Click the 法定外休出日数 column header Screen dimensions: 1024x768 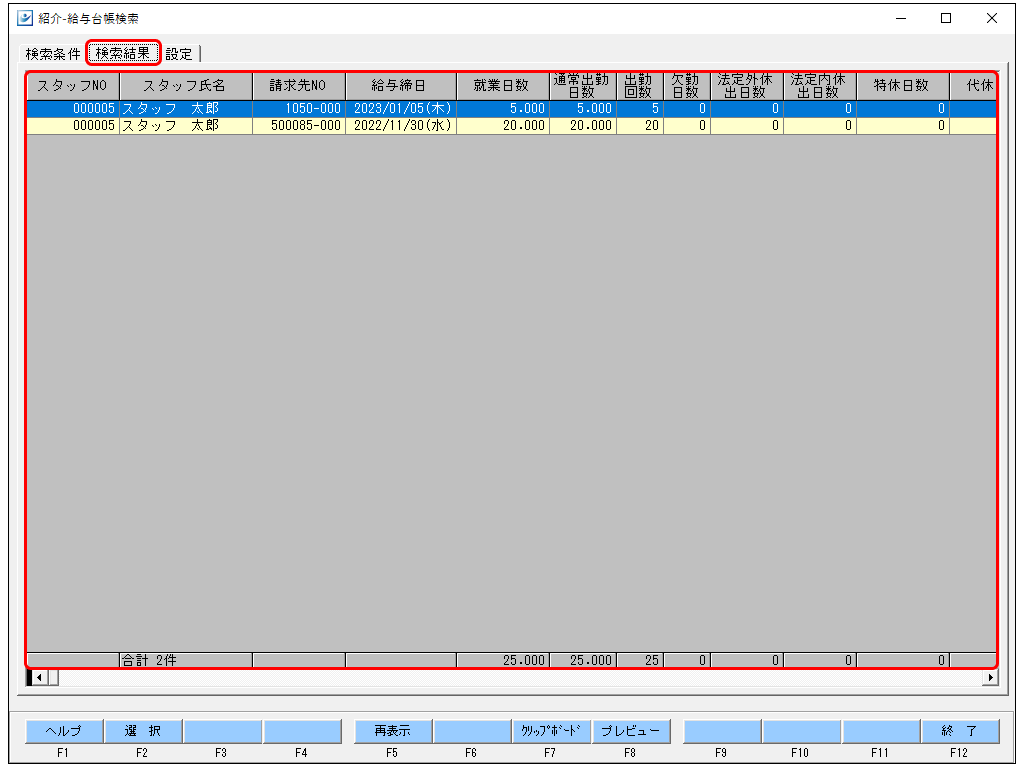[x=746, y=86]
